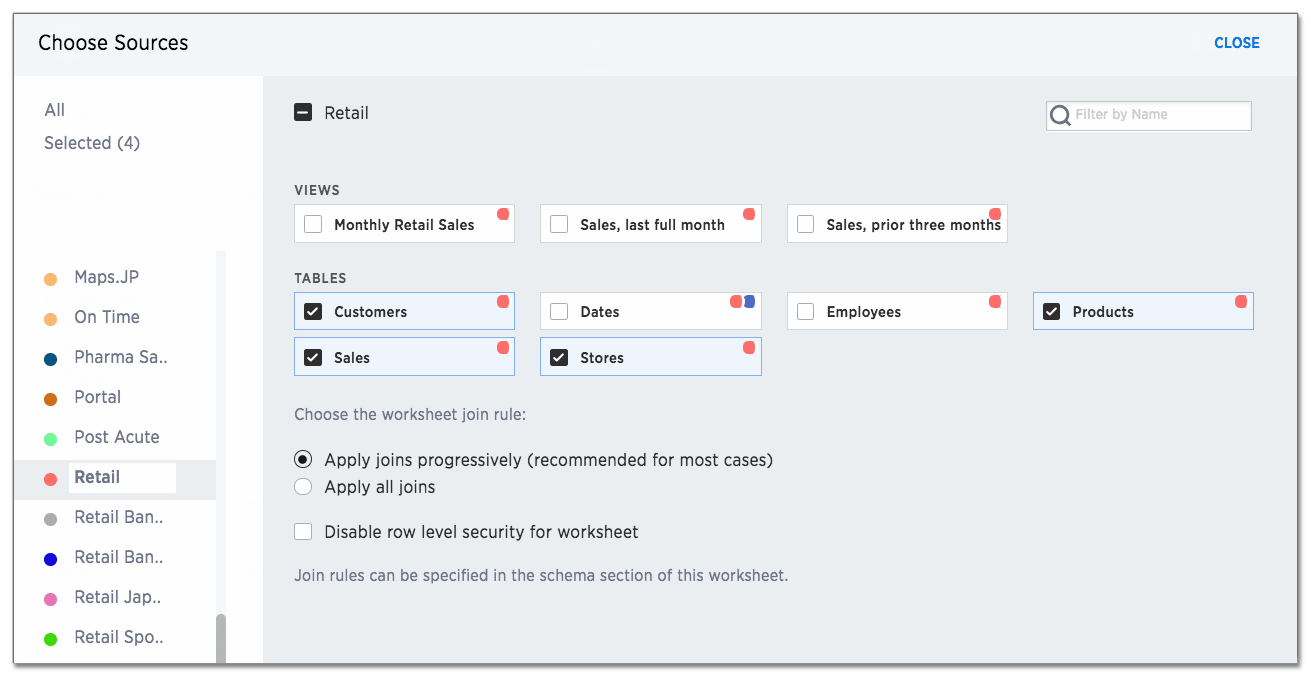The image size is (1311, 676).
Task: Click the CLOSE link
Action: [x=1236, y=43]
